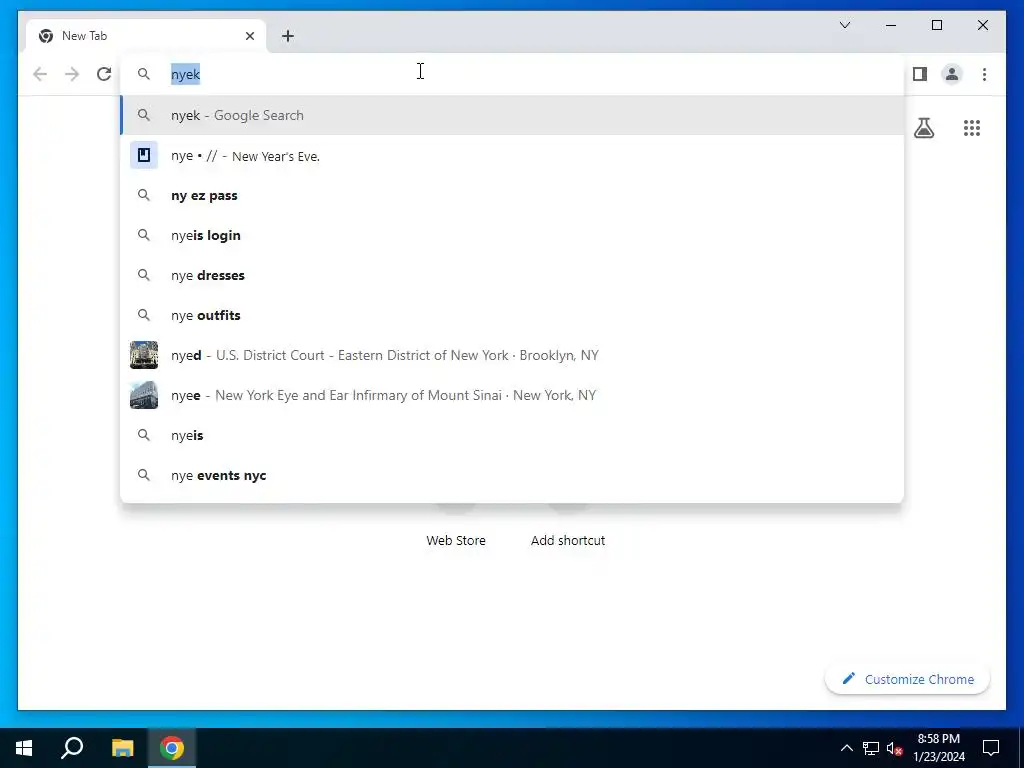1024x768 pixels.
Task: Select the nyeis login suggestion
Action: [512, 235]
